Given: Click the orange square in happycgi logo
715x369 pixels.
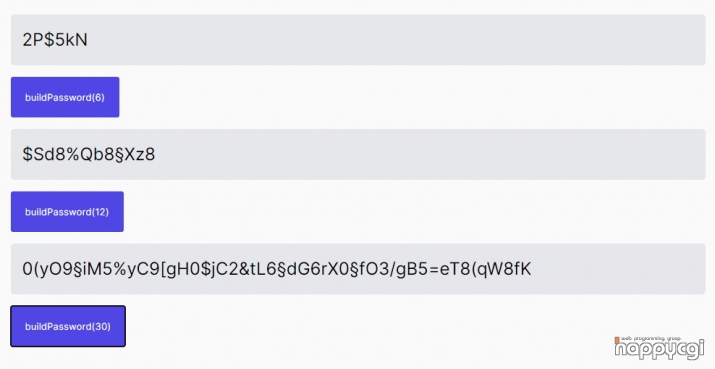Looking at the screenshot, I should click(x=617, y=340).
